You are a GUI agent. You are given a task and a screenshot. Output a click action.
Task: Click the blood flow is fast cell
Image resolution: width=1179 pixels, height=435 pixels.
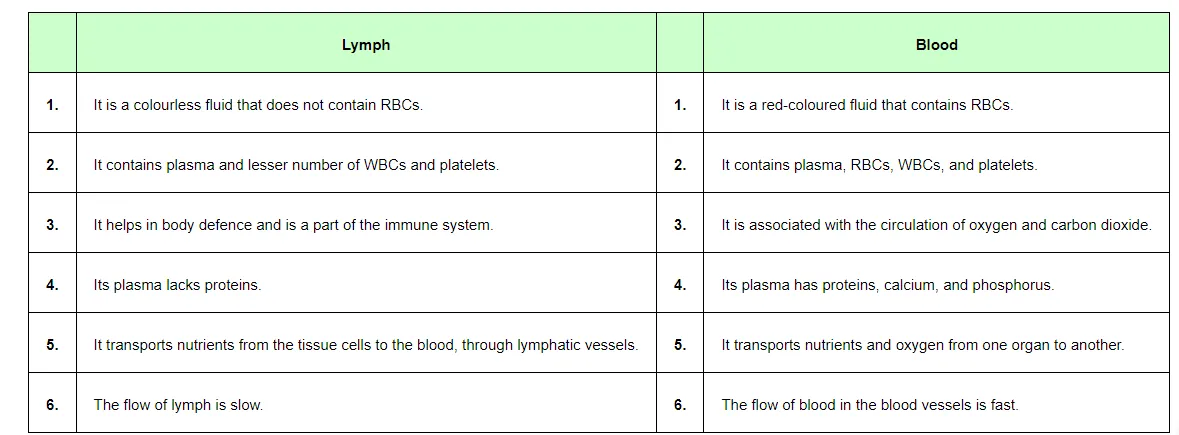(869, 405)
